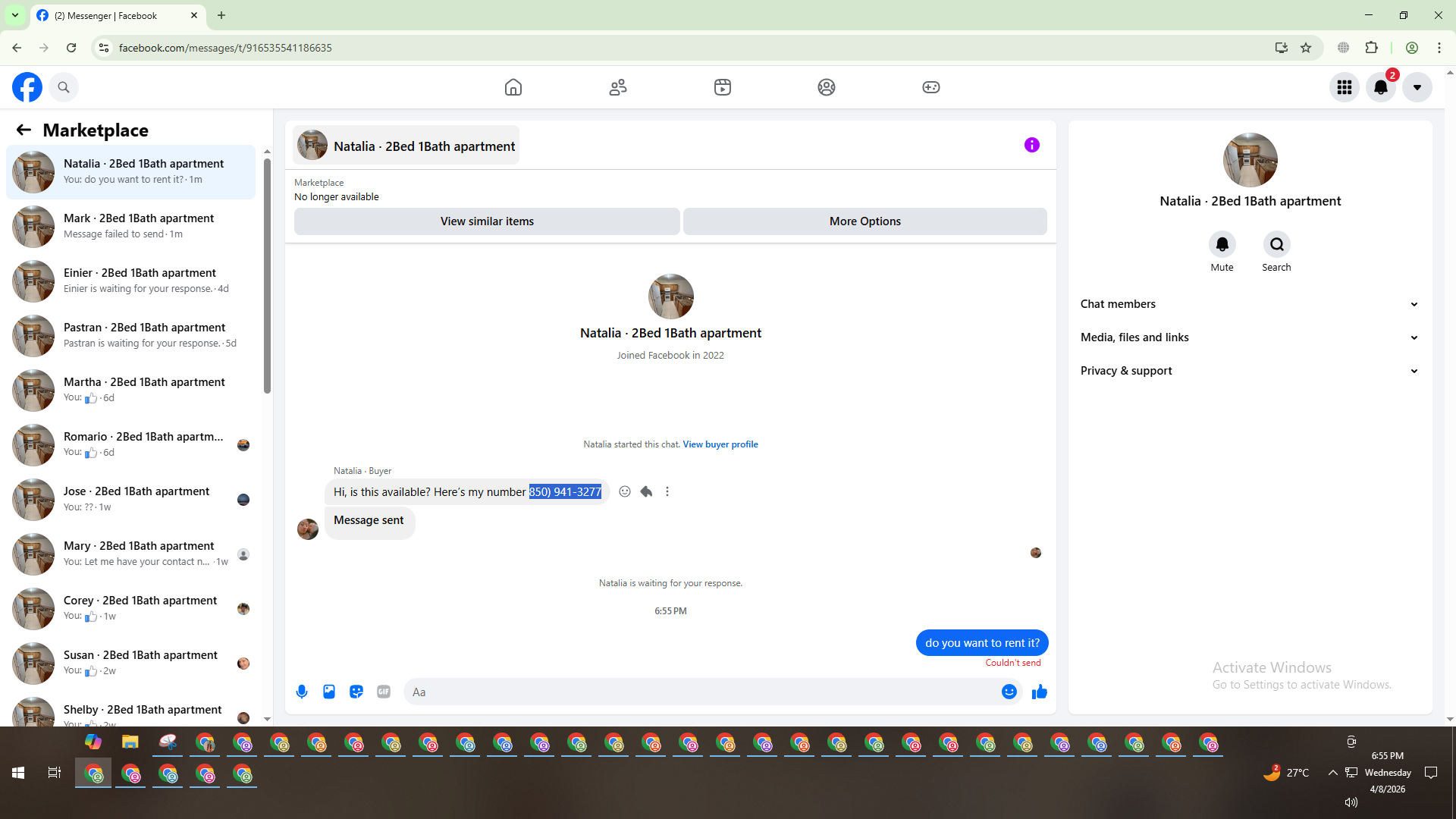Mute this conversation with bell icon
This screenshot has height=819, width=1456.
click(1222, 244)
